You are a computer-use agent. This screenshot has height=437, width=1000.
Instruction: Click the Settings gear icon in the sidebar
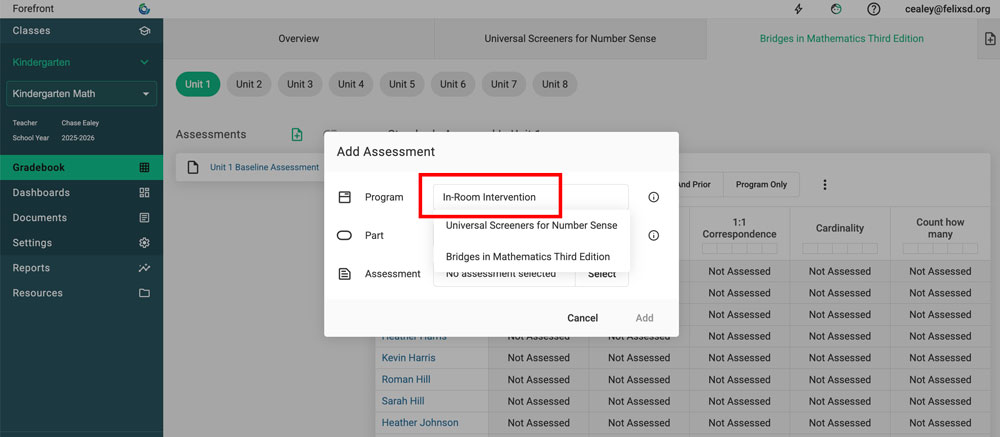[x=144, y=243]
